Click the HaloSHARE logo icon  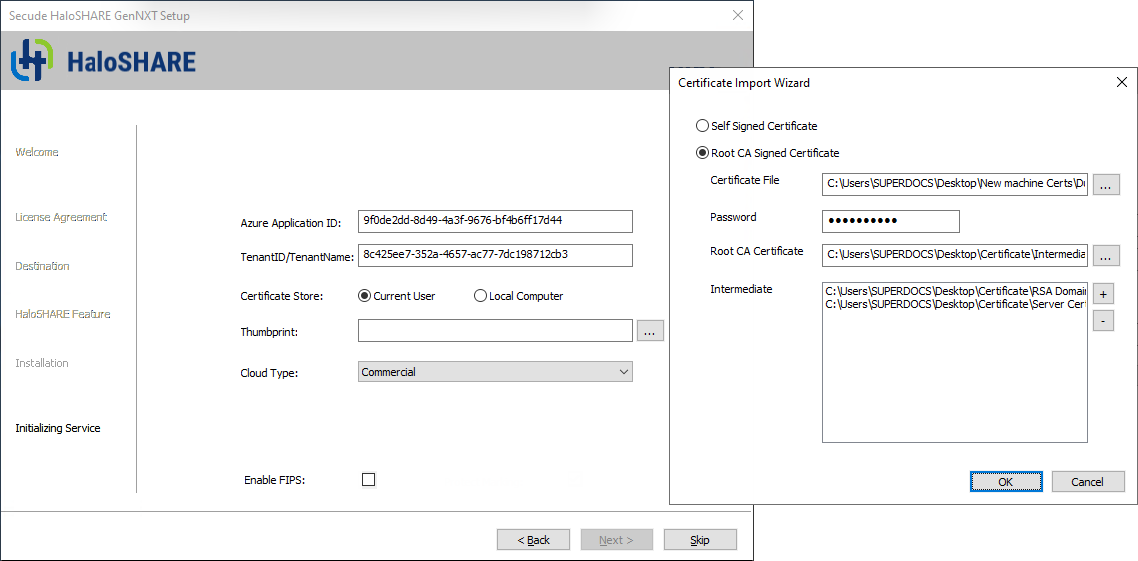(x=31, y=61)
